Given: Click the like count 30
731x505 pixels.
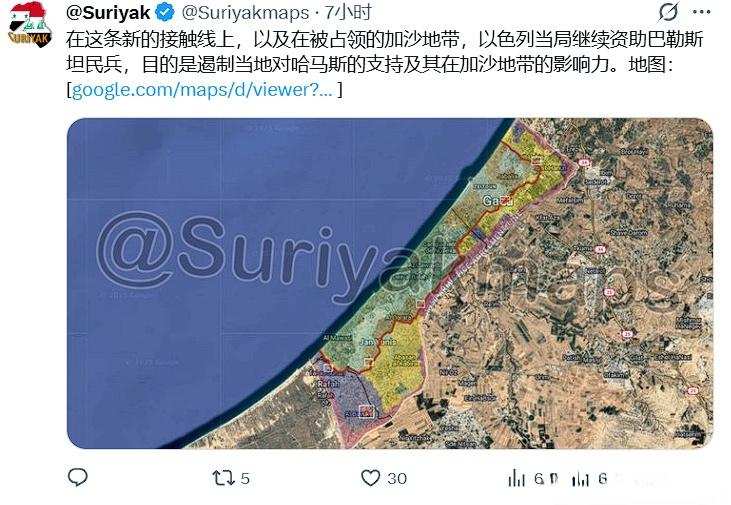Looking at the screenshot, I should pos(397,478).
